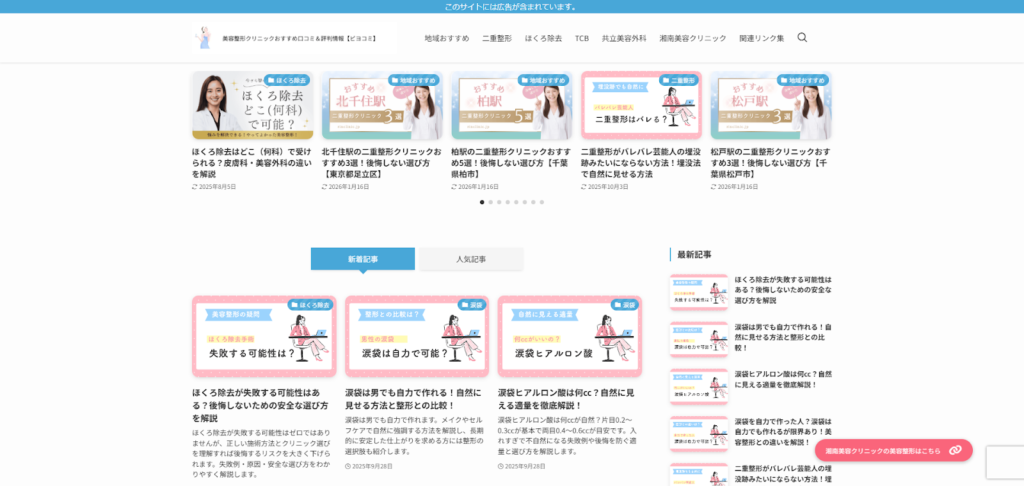Open carousel article 松戸駅の二重整形クリニックおすすめ3選
Viewport: 1024px width, 486px height.
(771, 163)
